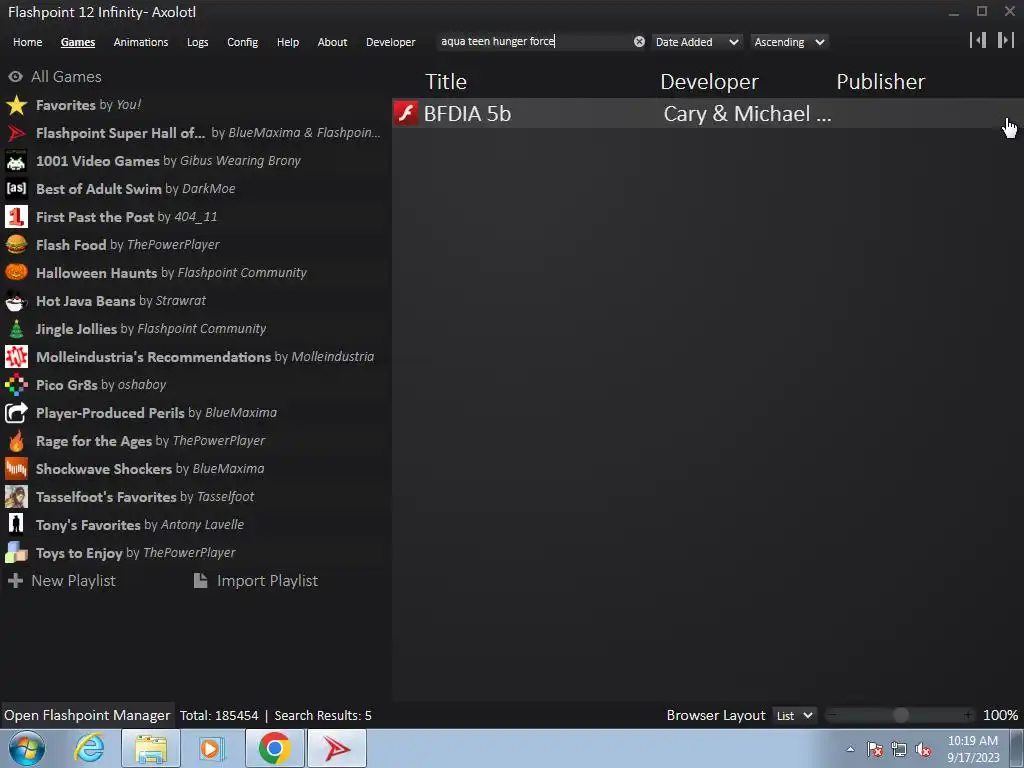
Task: Click the Windows Start orb
Action: click(27, 748)
